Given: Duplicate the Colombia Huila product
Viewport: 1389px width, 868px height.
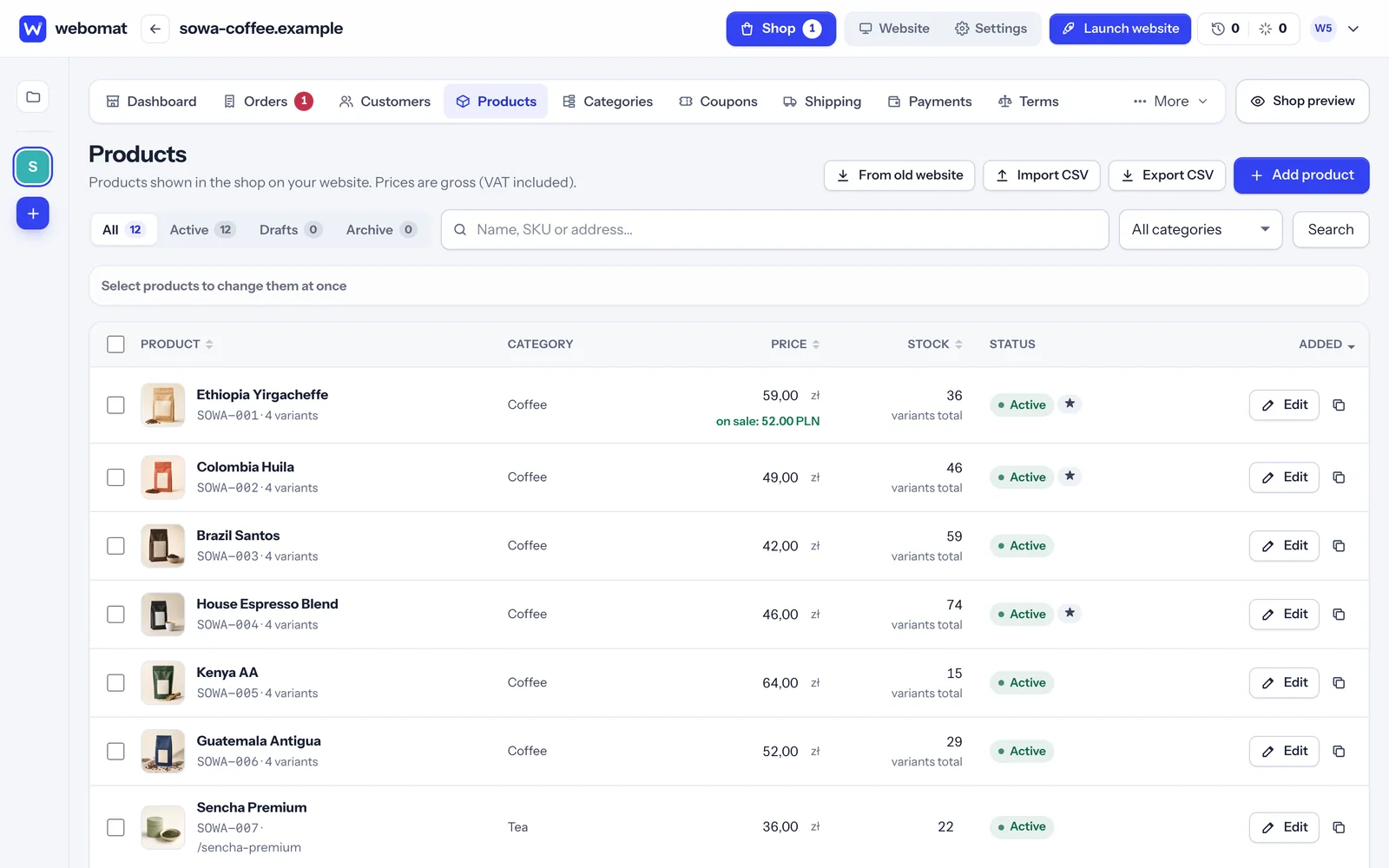Looking at the screenshot, I should tap(1339, 477).
